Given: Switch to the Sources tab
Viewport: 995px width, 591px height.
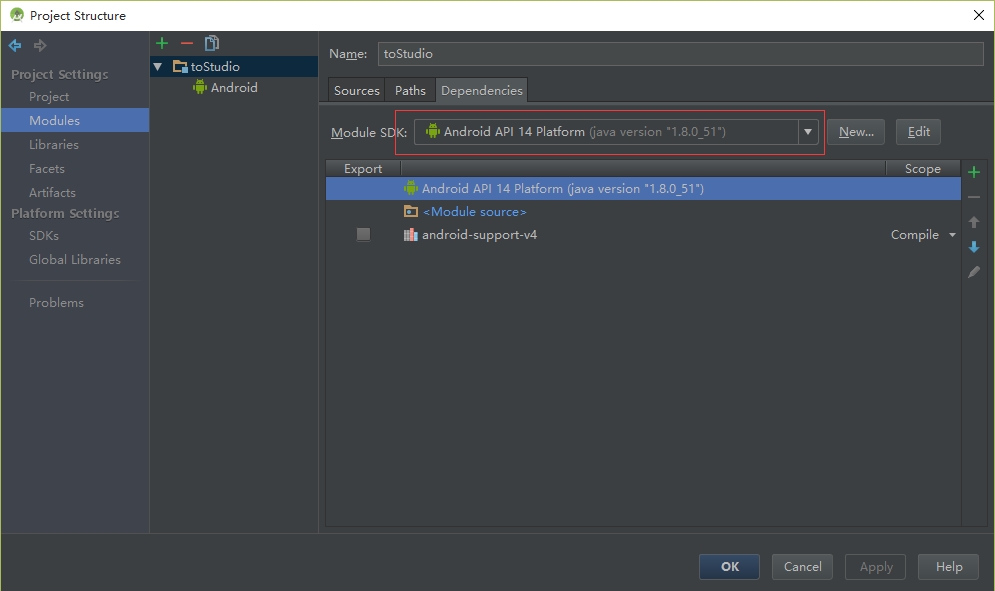Looking at the screenshot, I should tap(357, 91).
